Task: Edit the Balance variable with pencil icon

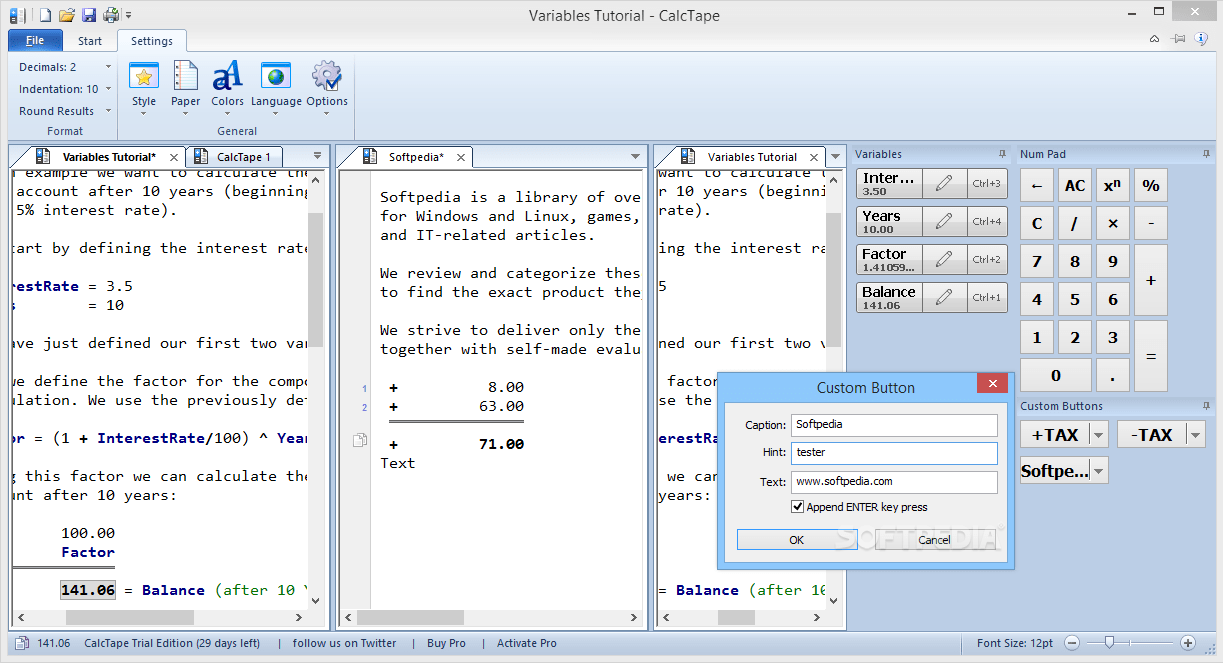Action: [x=944, y=298]
